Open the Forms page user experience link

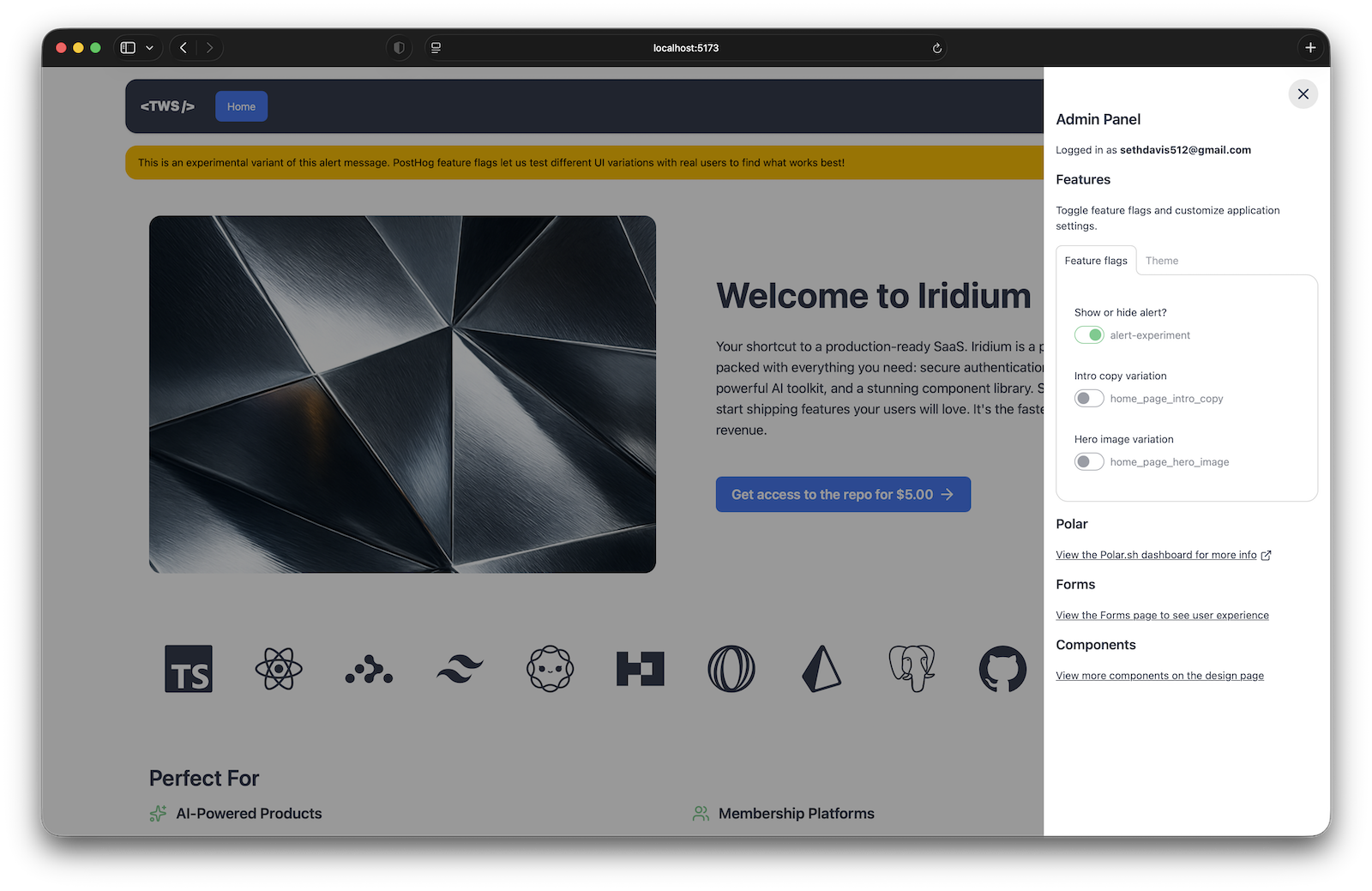pyautogui.click(x=1162, y=615)
